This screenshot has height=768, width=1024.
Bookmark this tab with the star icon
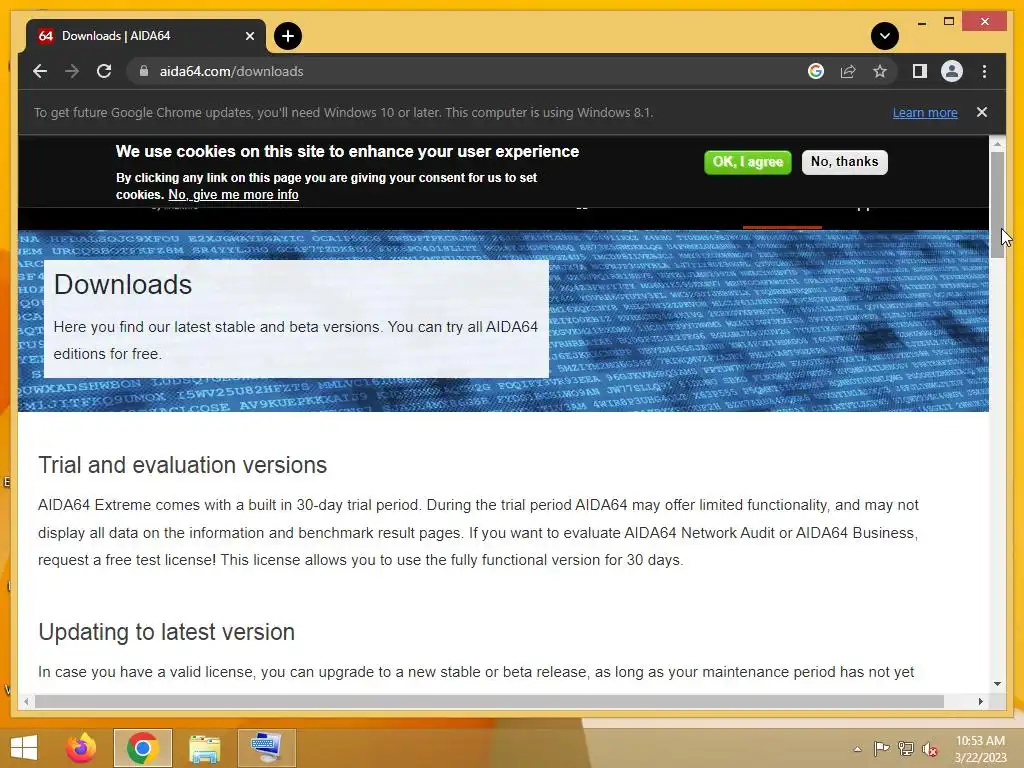coord(880,71)
